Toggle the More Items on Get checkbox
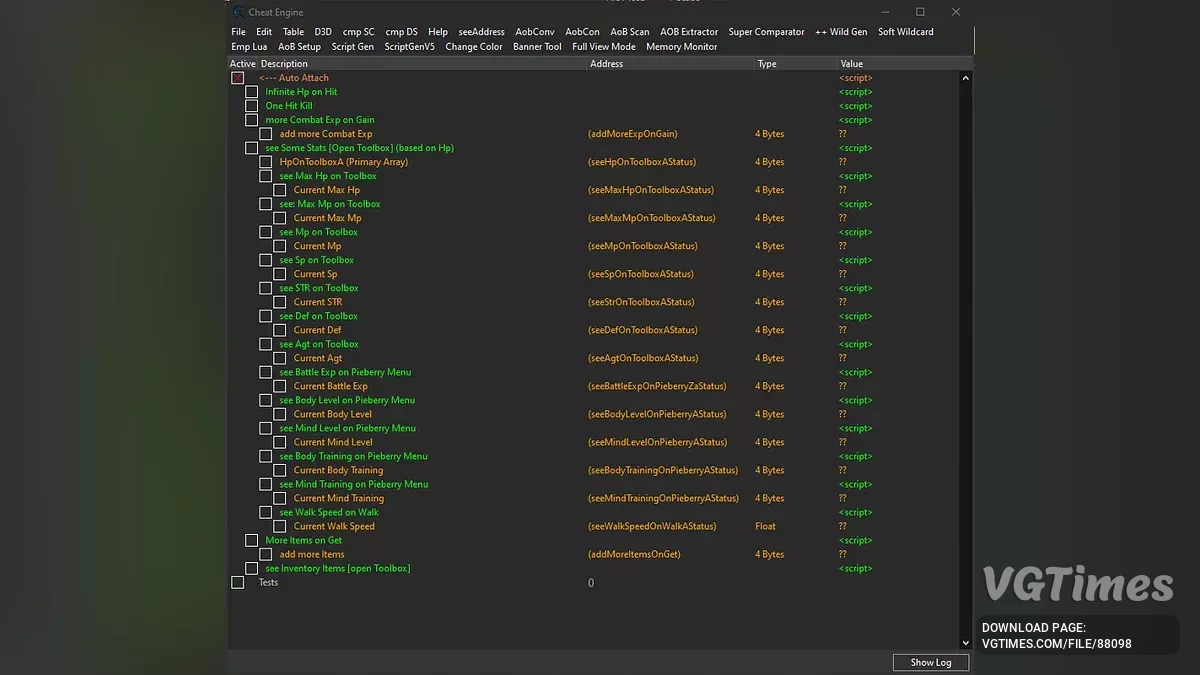The image size is (1200, 675). coord(252,540)
